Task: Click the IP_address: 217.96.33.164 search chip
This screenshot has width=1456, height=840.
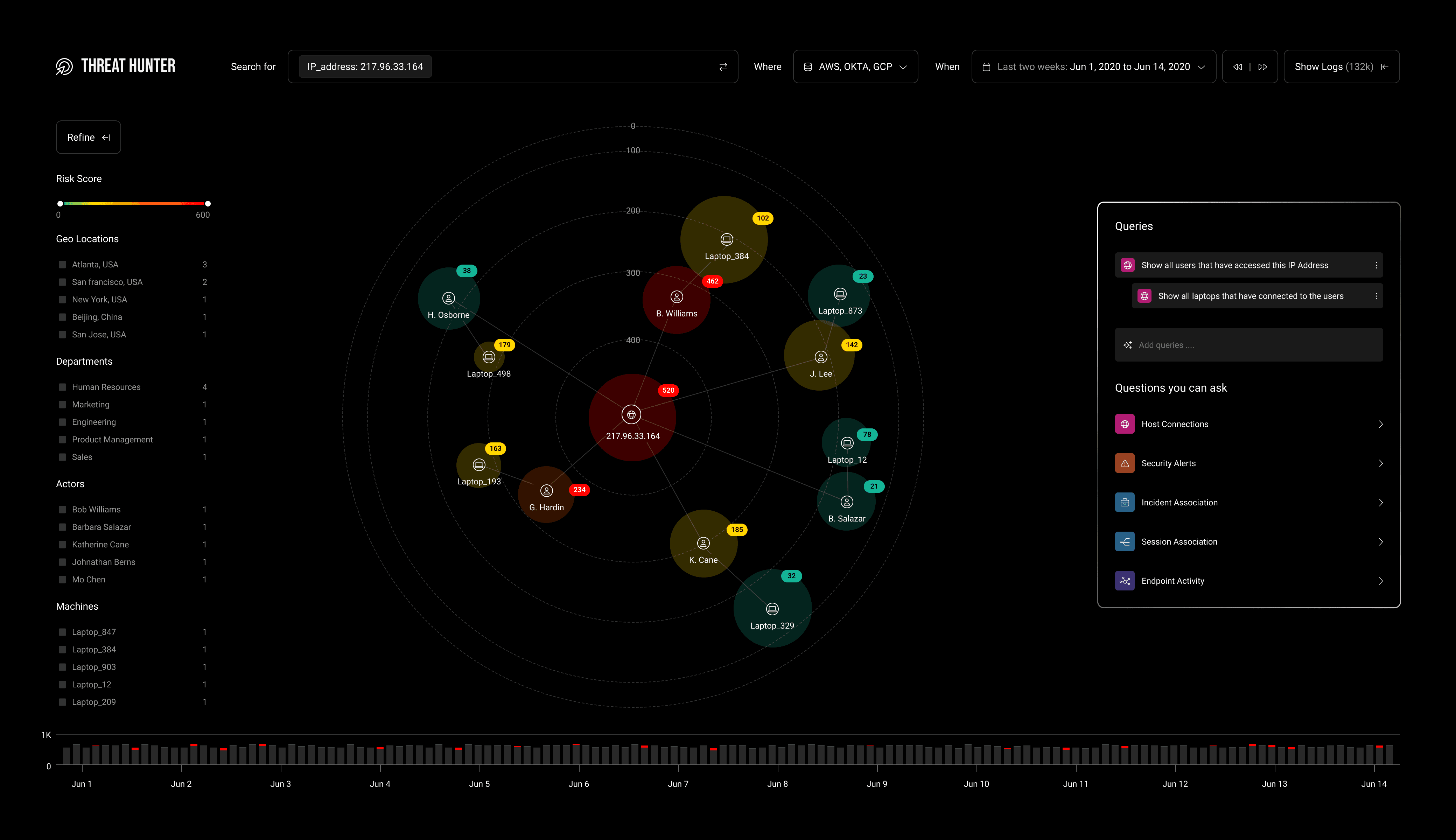Action: (x=365, y=67)
